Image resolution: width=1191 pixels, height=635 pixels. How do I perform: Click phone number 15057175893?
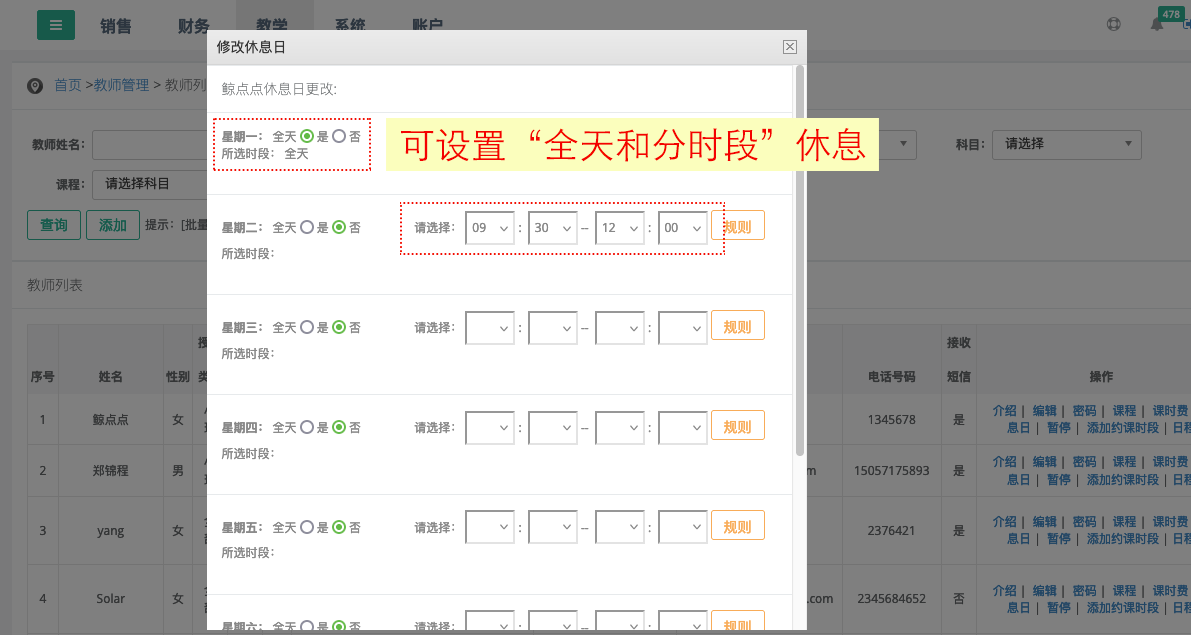pos(892,471)
